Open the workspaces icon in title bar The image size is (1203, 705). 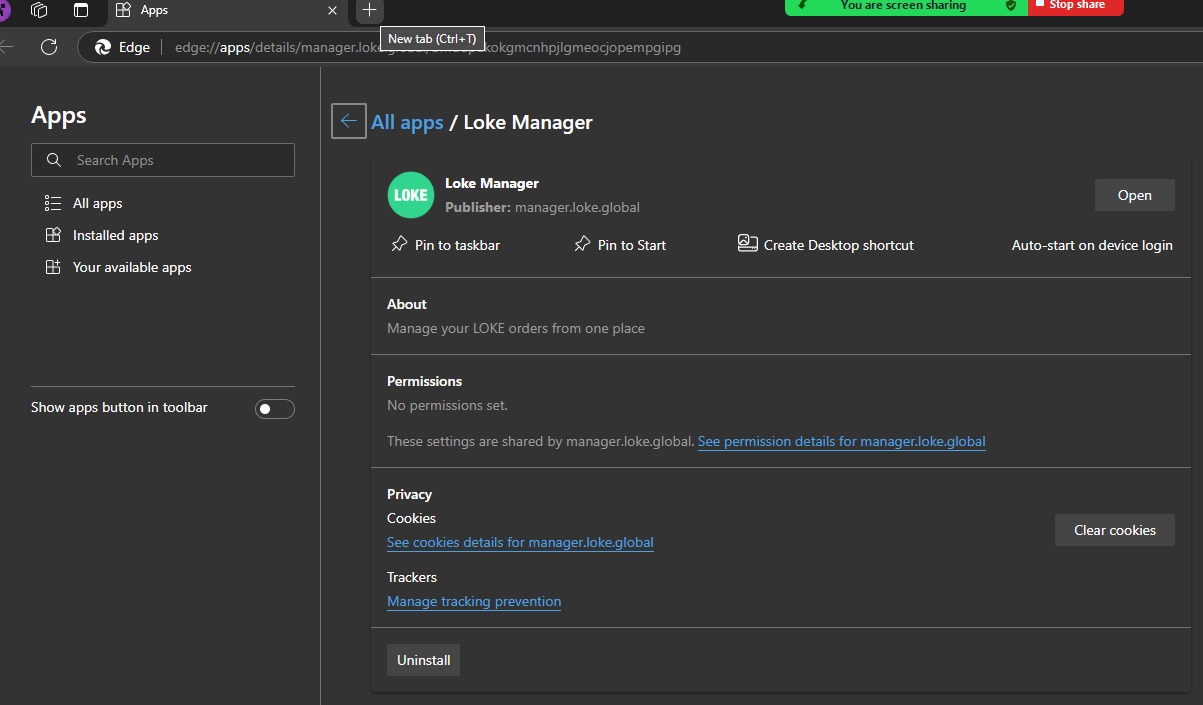(40, 10)
